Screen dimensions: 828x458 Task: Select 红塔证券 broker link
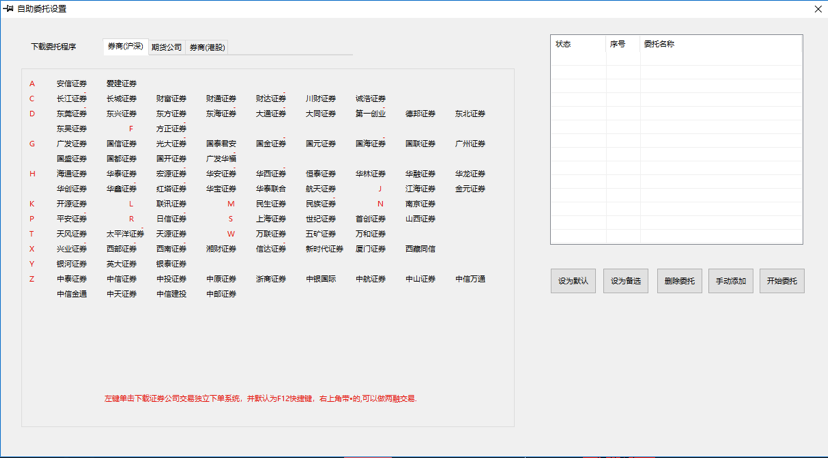[x=171, y=189]
